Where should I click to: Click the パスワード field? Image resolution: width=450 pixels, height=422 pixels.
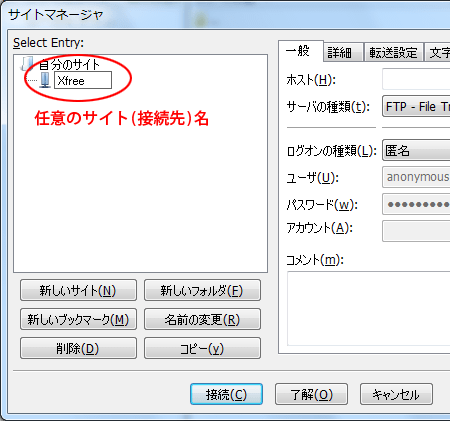pos(416,204)
